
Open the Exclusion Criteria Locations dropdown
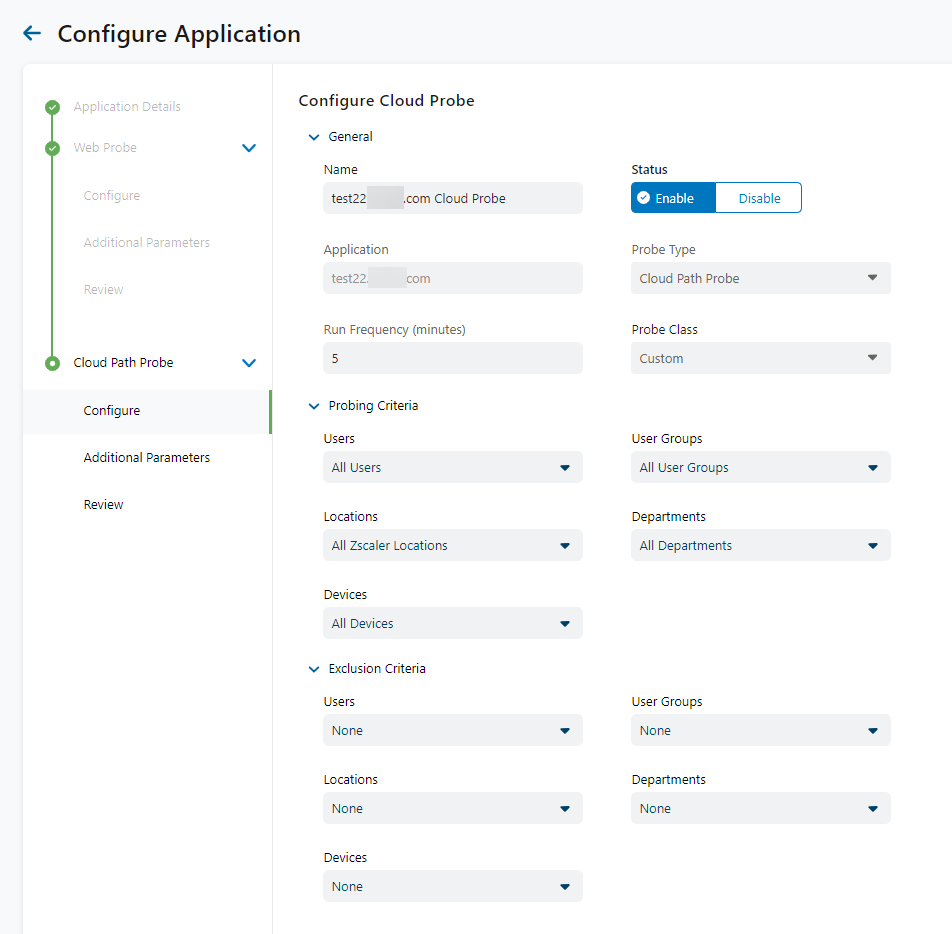[x=453, y=808]
